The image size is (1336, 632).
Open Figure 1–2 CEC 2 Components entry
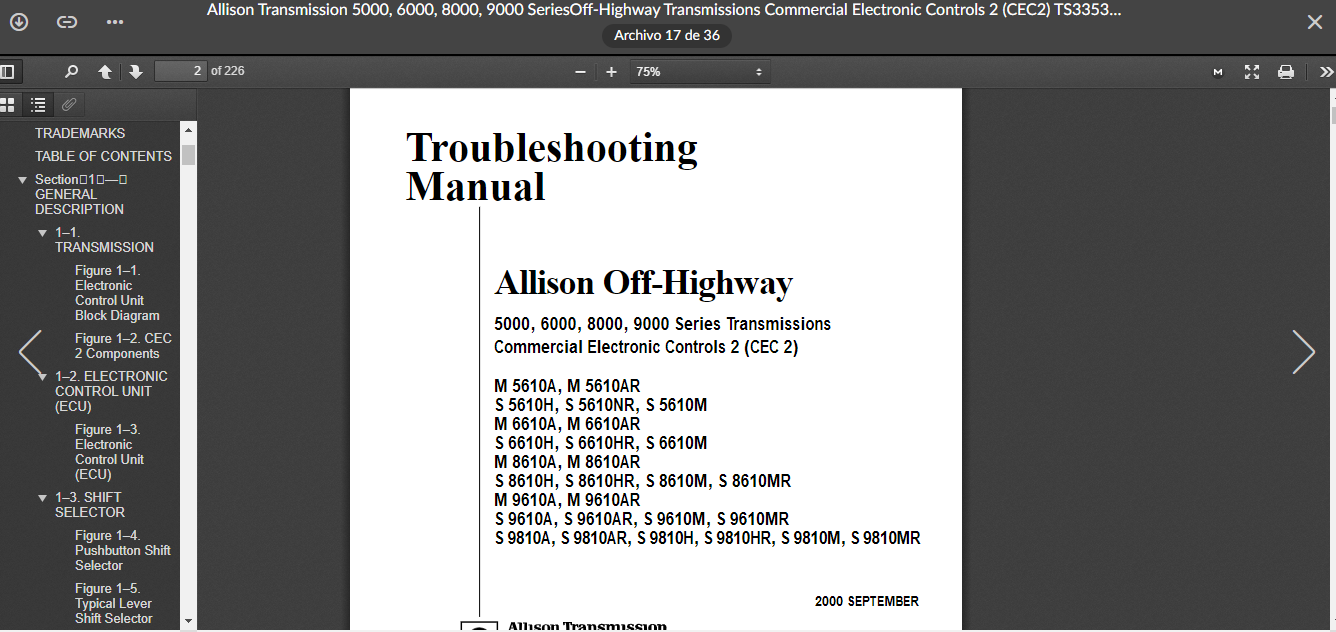pos(123,346)
